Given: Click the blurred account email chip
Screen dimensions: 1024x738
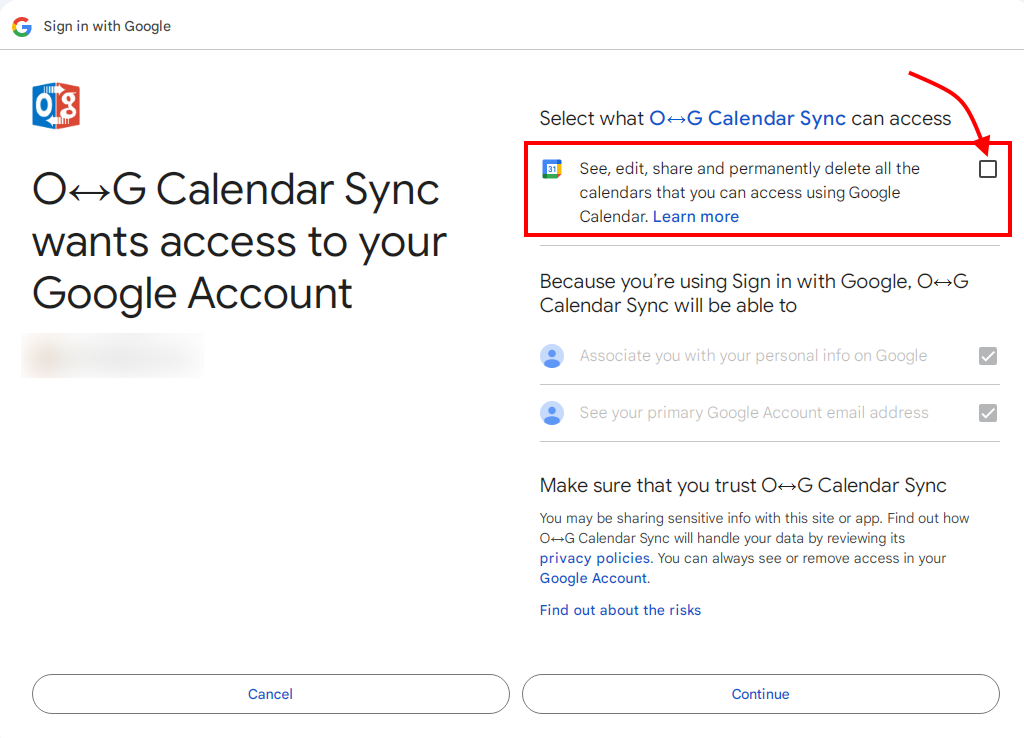Looking at the screenshot, I should 112,355.
